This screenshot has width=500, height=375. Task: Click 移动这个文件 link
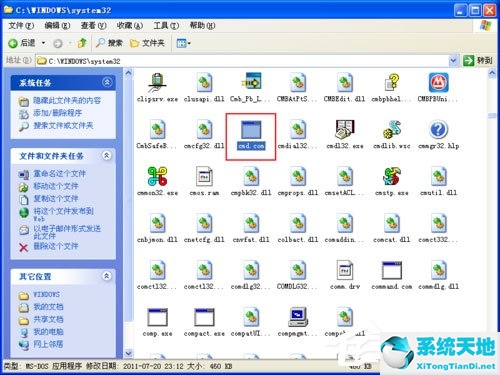click(56, 186)
